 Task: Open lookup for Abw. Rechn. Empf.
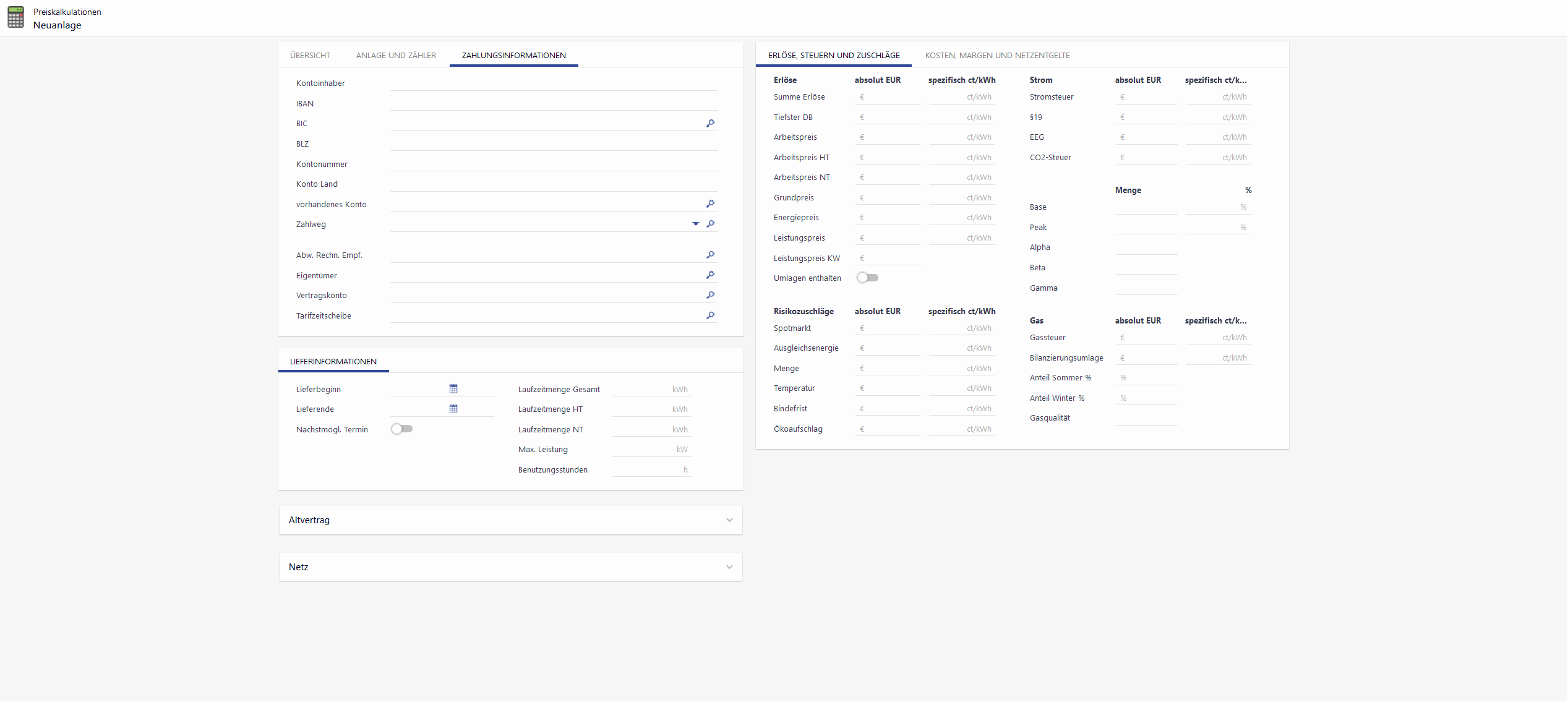pos(710,255)
